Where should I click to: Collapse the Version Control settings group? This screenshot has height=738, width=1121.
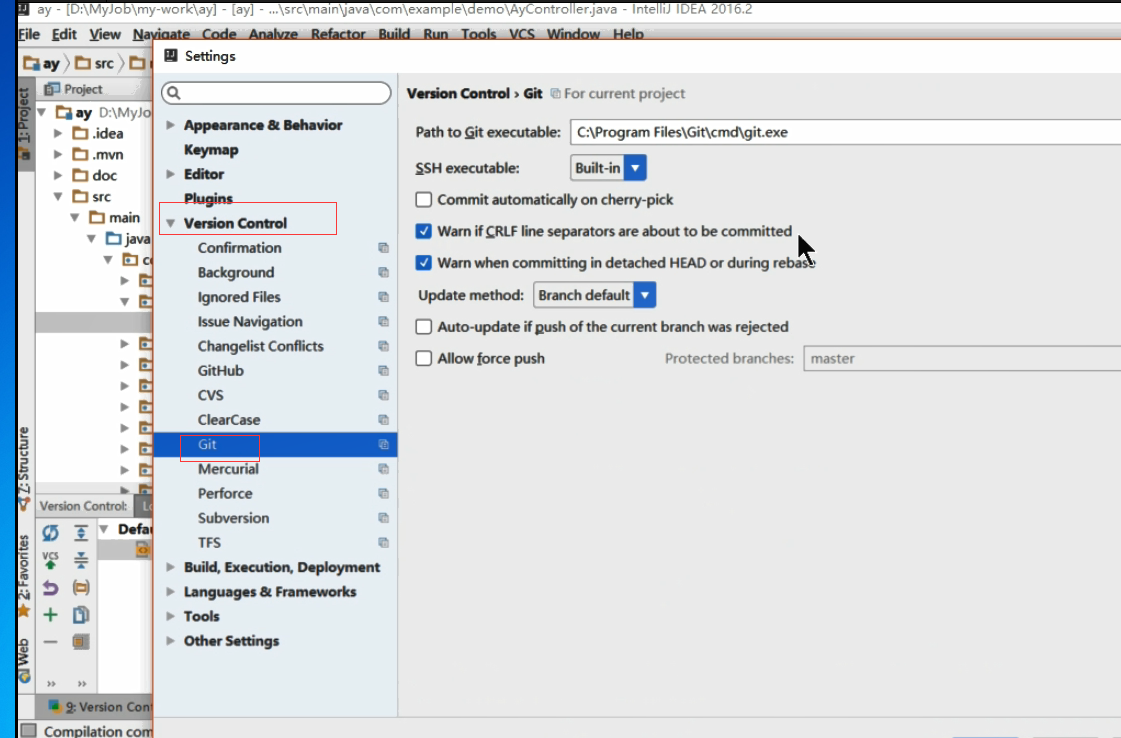(170, 223)
